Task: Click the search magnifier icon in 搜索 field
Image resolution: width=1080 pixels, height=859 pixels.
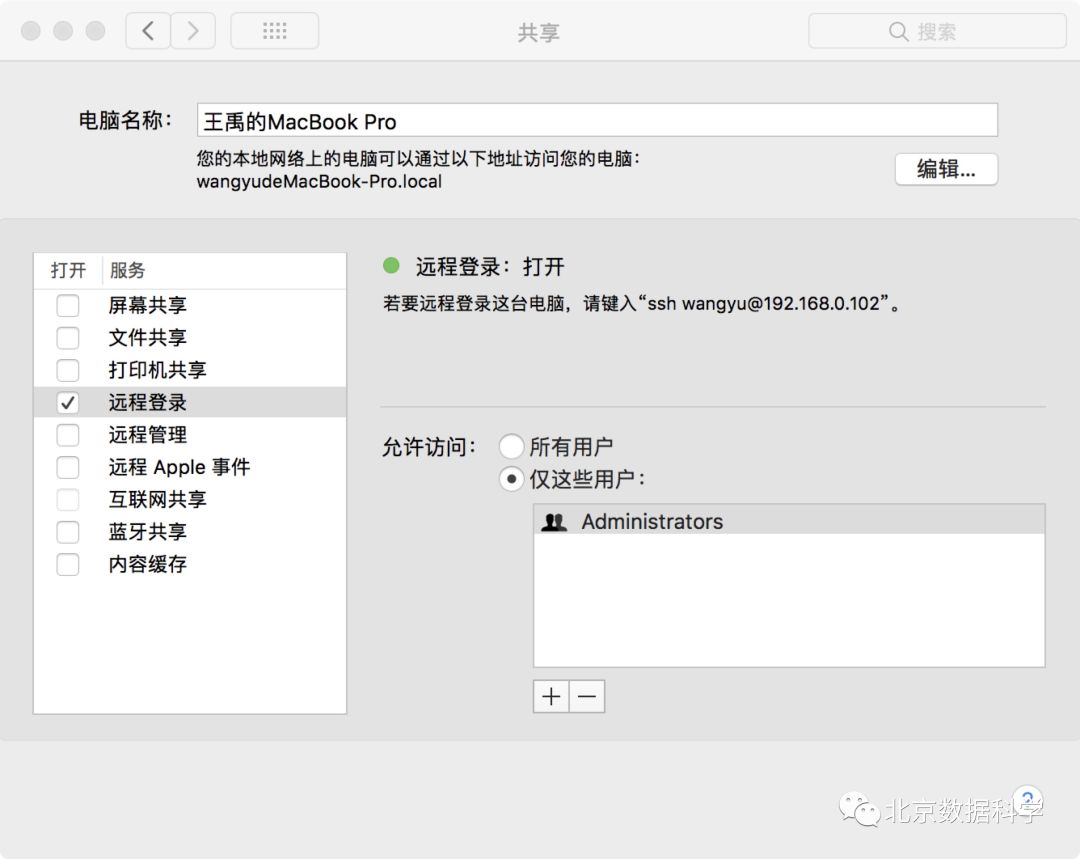Action: [899, 31]
